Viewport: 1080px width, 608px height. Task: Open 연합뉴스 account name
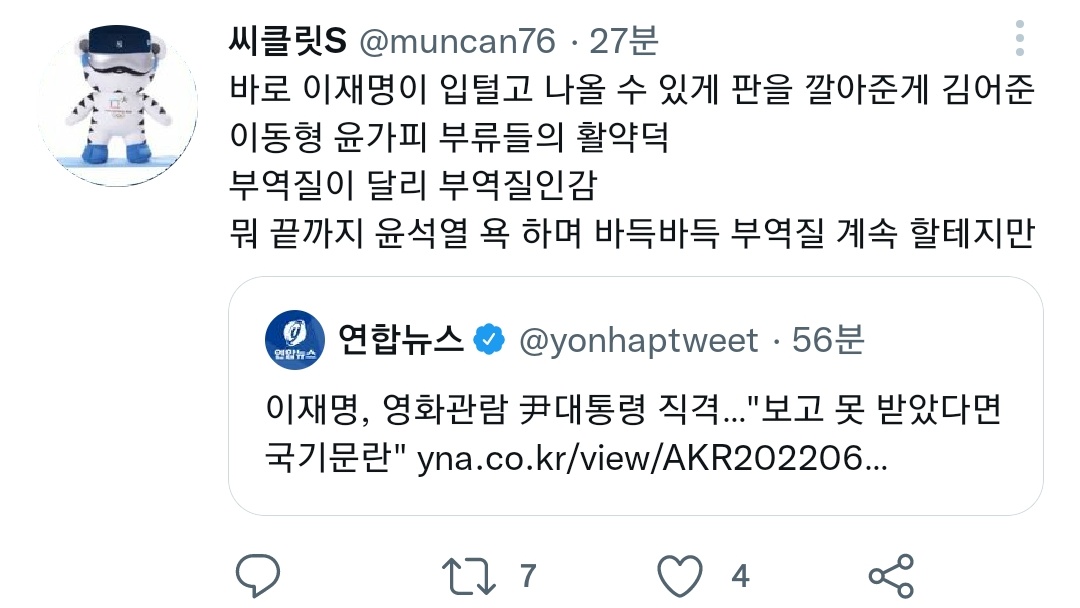[401, 339]
